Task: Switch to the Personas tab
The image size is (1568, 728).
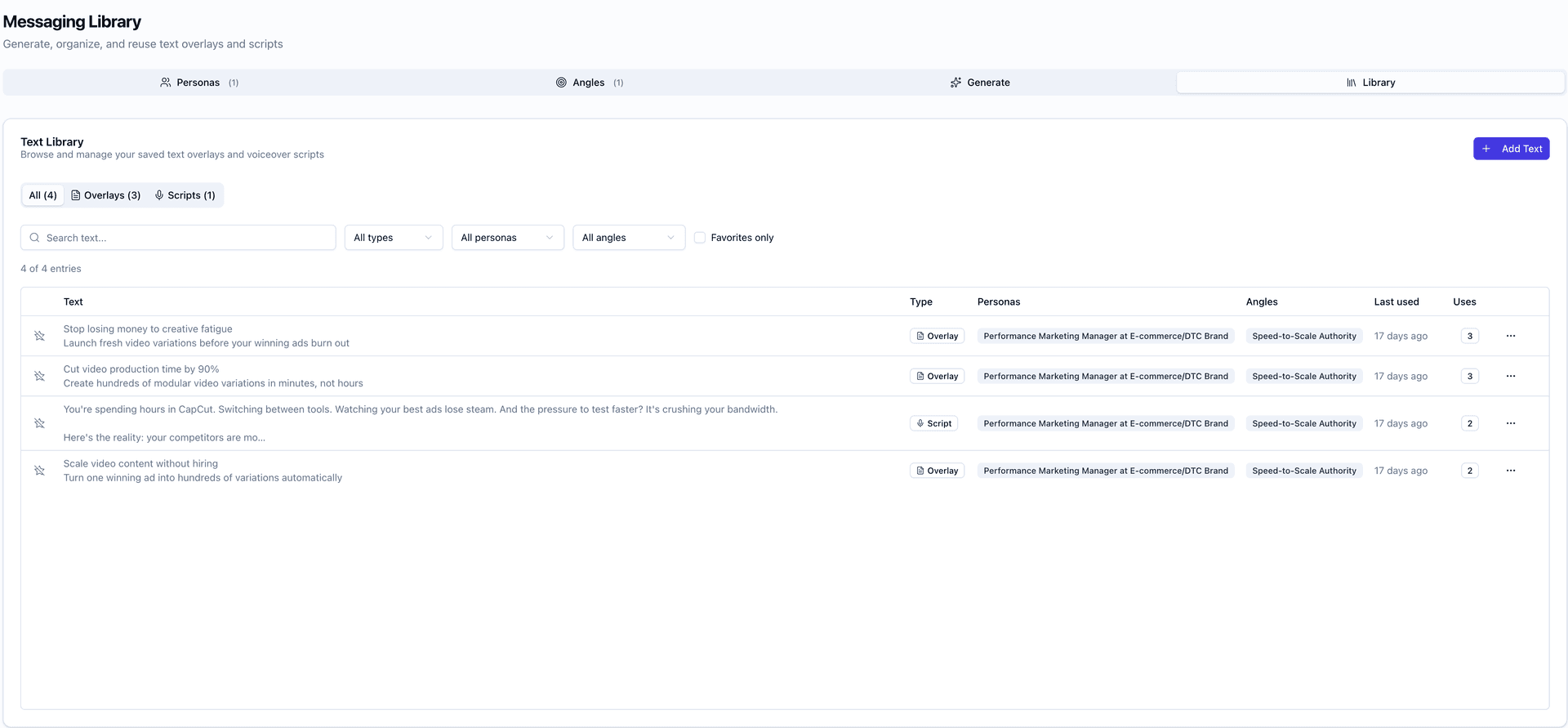Action: tap(199, 83)
